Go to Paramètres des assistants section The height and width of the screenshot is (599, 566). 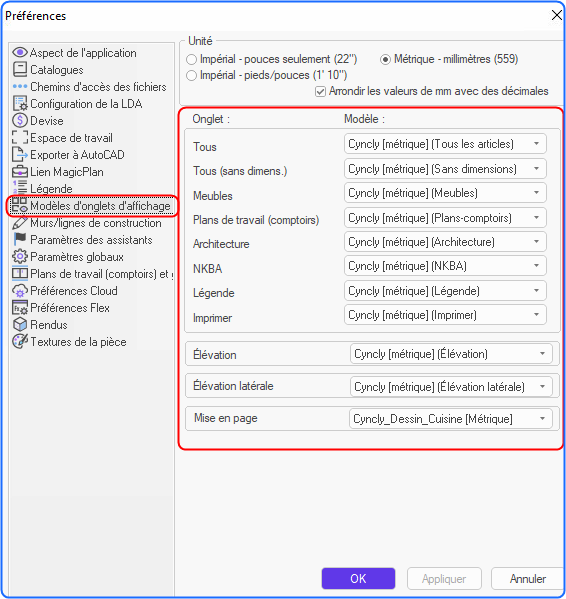[x=91, y=240]
